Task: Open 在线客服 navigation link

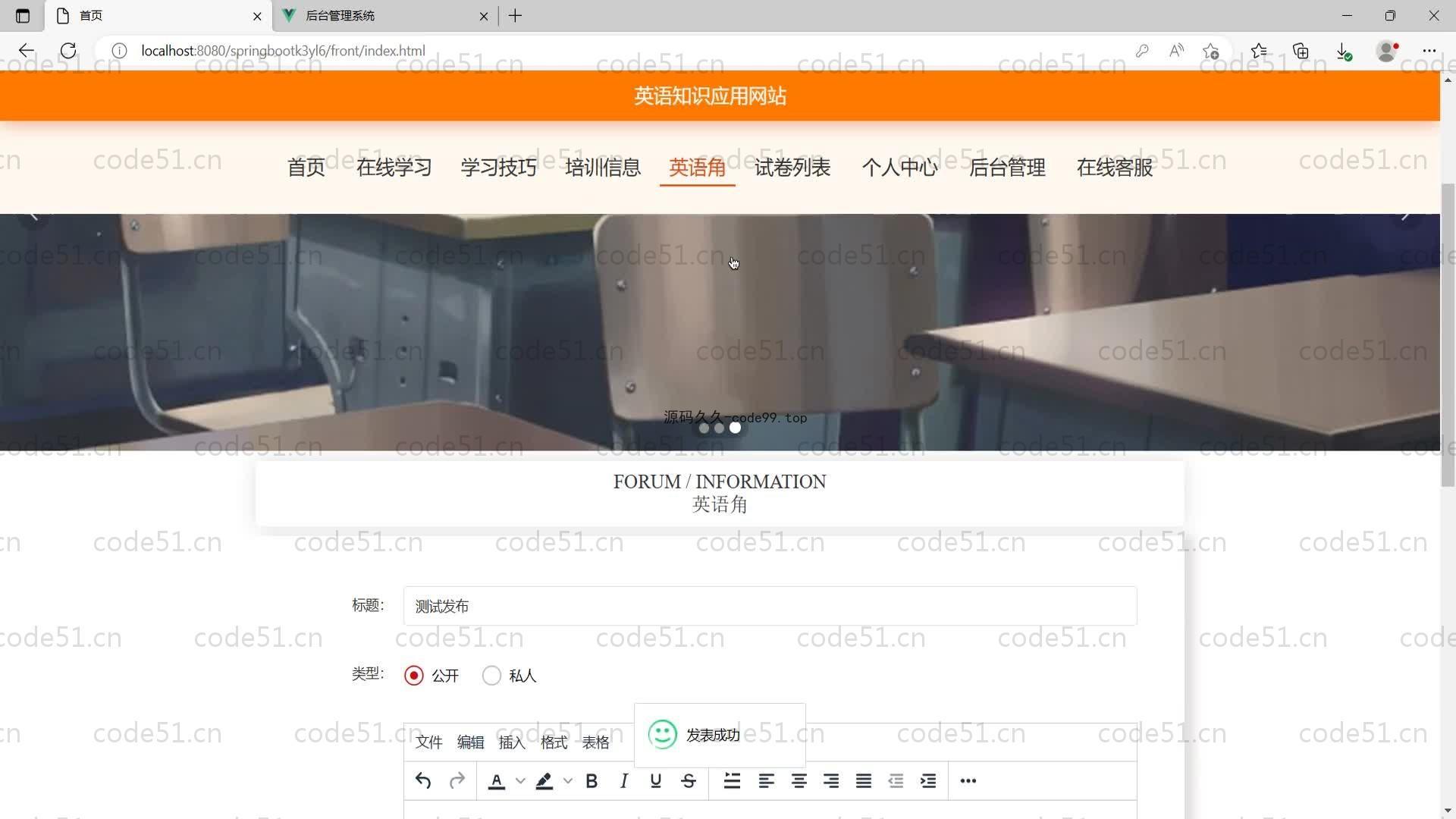Action: pyautogui.click(x=1115, y=168)
